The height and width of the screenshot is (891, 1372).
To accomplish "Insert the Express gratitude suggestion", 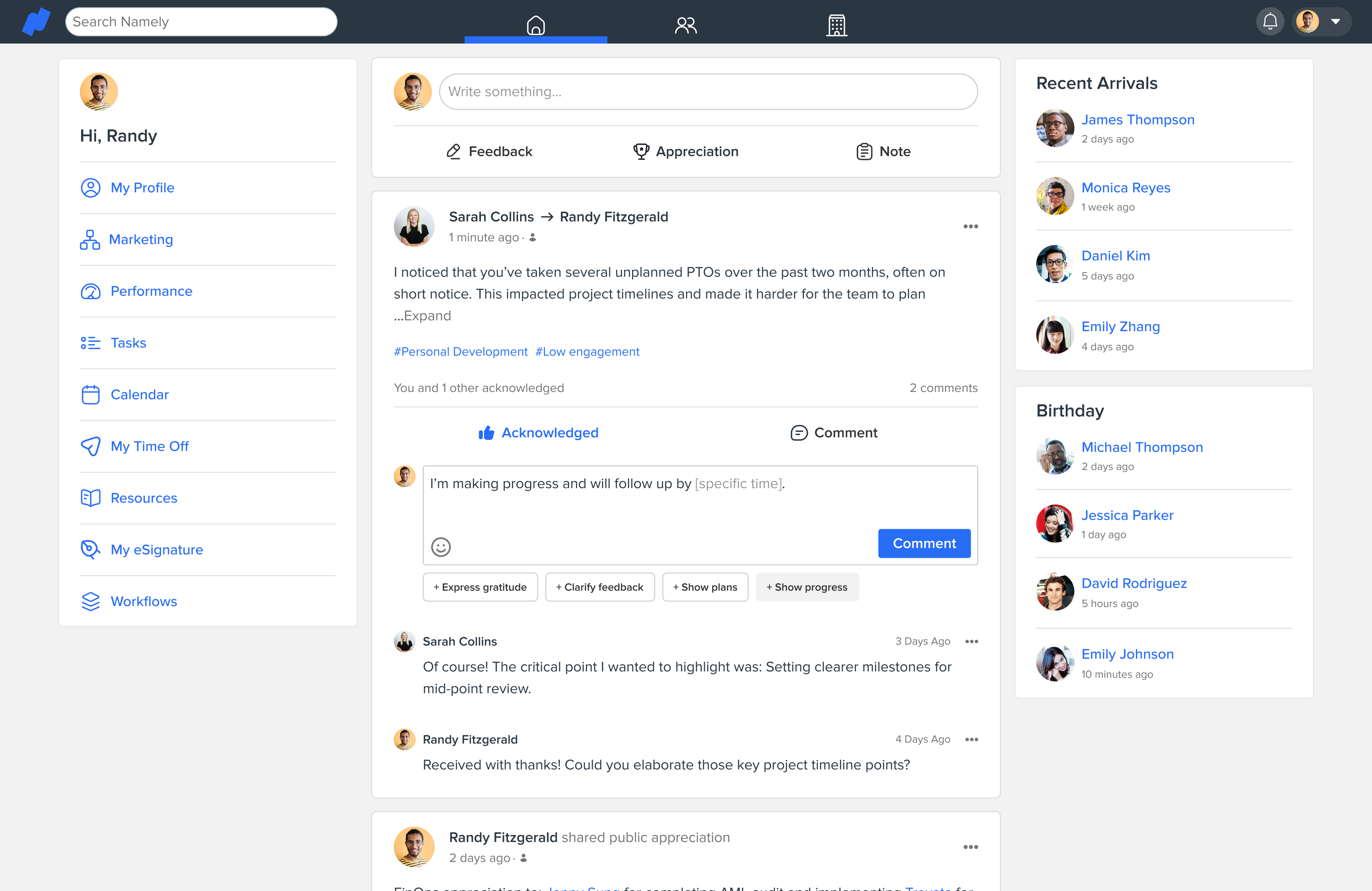I will click(x=480, y=587).
